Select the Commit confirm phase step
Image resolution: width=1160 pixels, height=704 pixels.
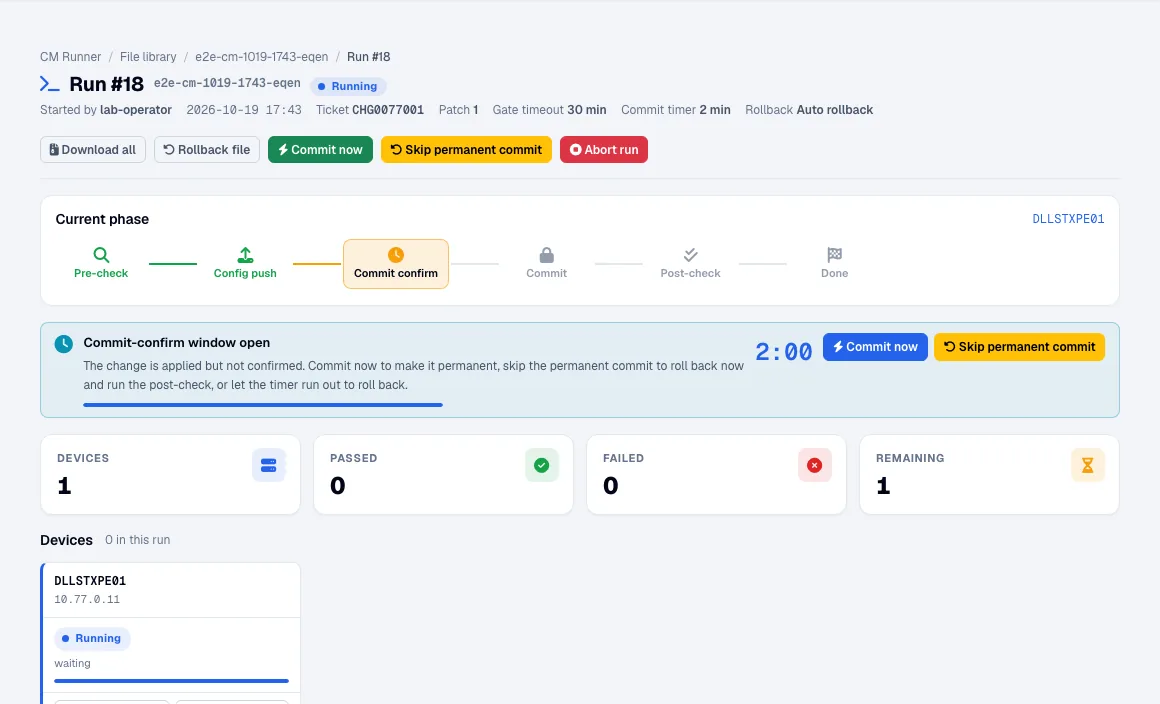coord(396,264)
